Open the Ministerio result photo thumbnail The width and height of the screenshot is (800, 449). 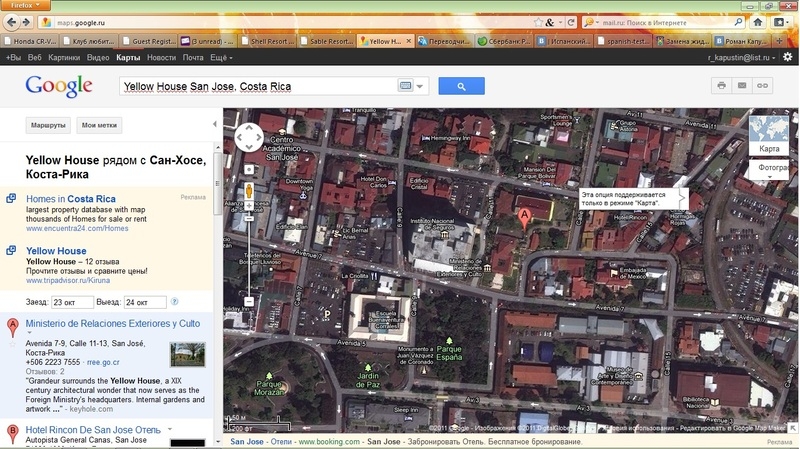click(188, 355)
